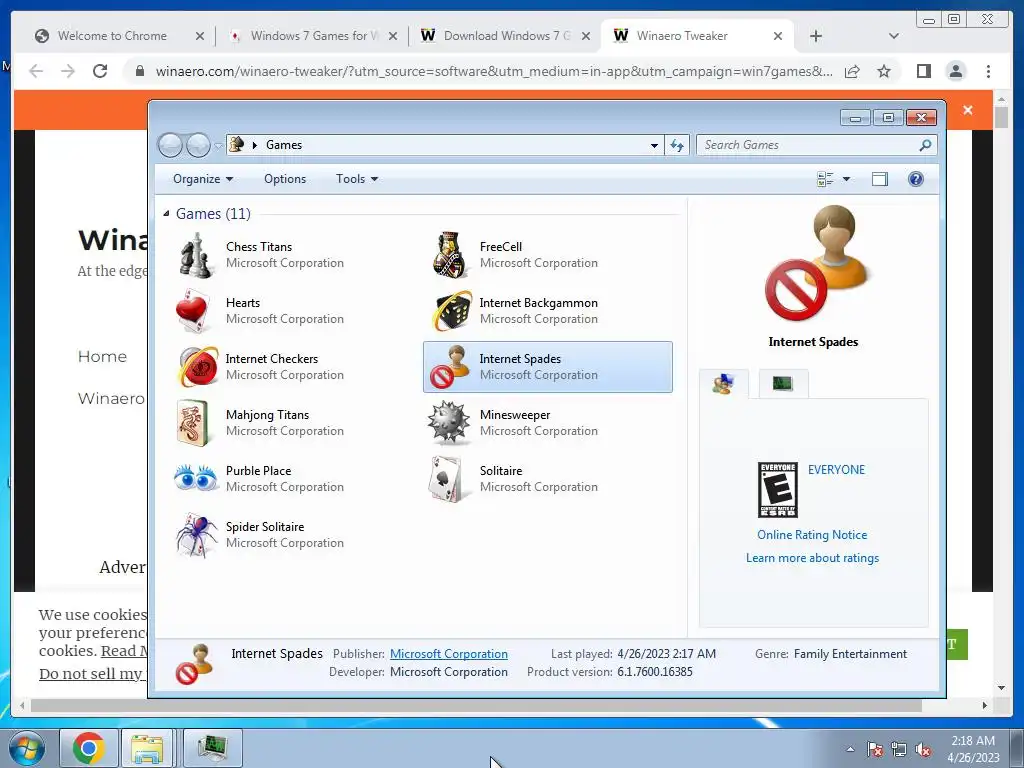Screen dimensions: 1024x768
Task: Click the Options menu item
Action: point(285,179)
